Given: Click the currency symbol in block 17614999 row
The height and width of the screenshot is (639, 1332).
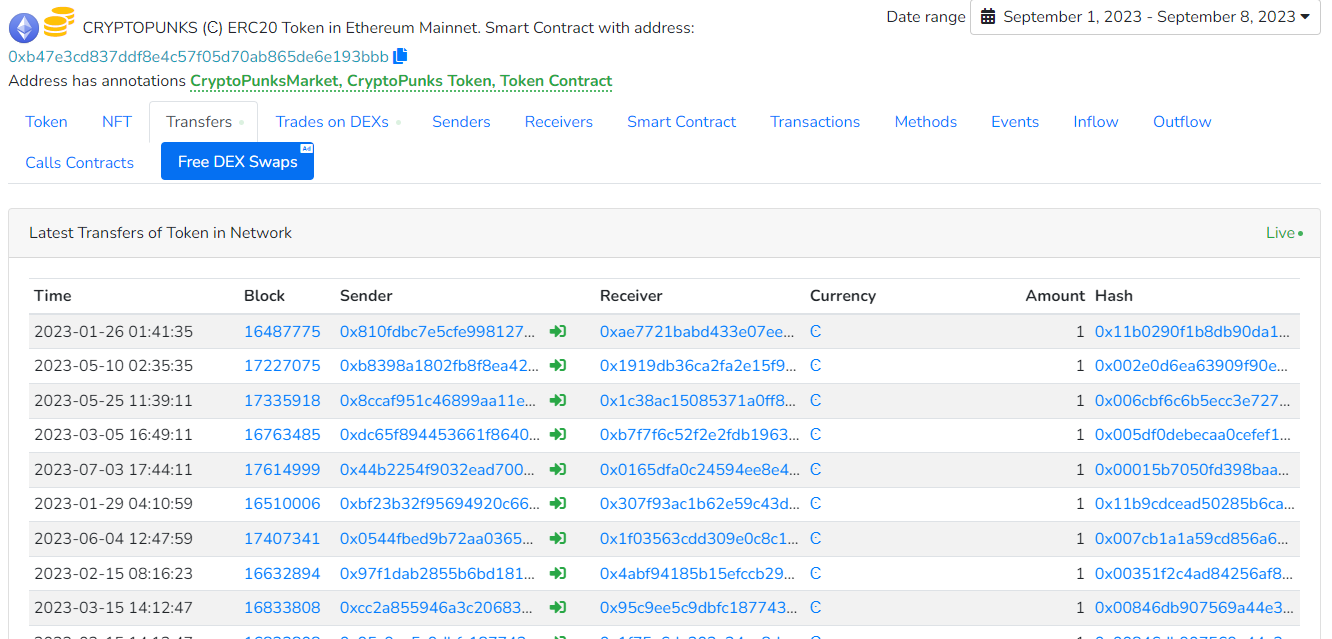Looking at the screenshot, I should 816,470.
